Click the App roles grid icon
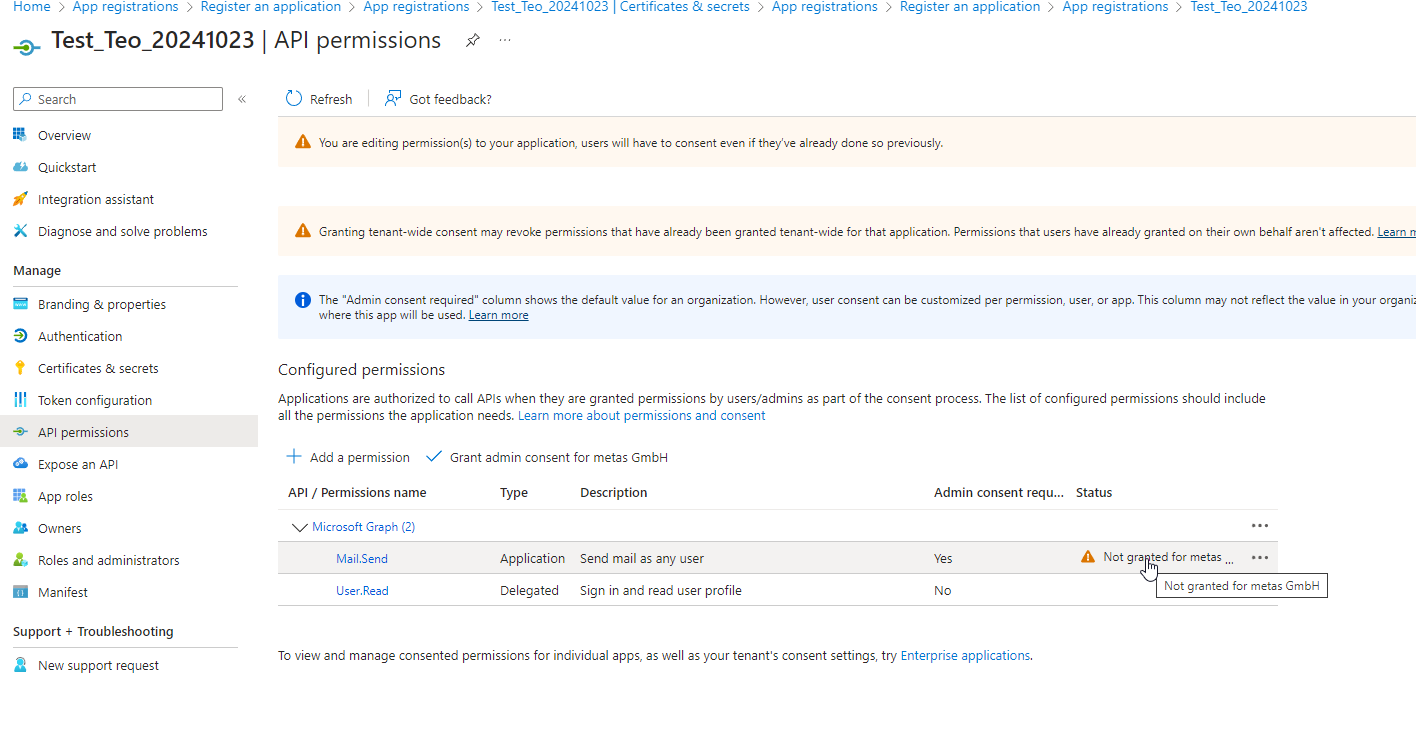 click(20, 496)
